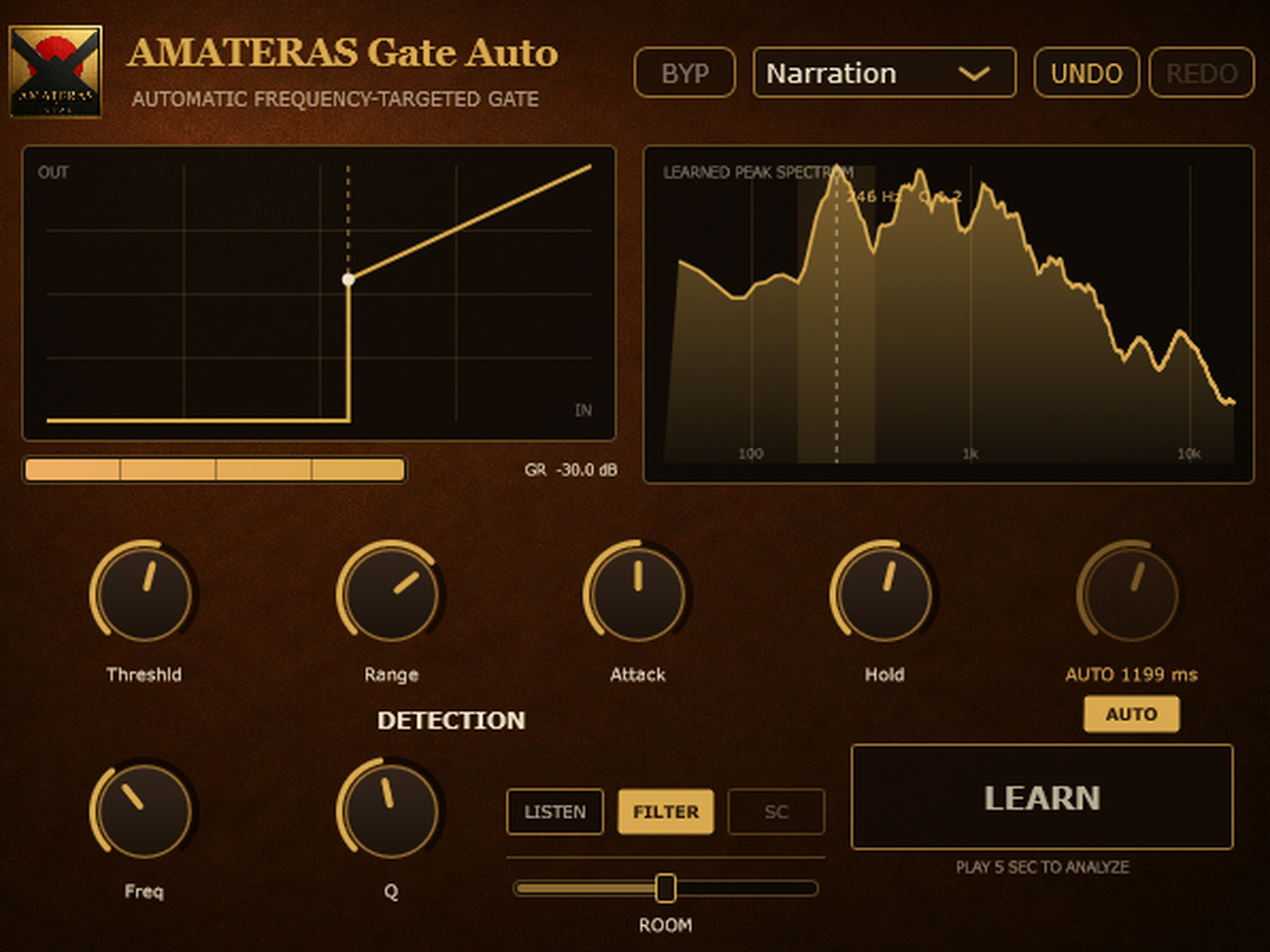Click the AMATERAS Gate Auto title
This screenshot has width=1270, height=952.
(x=343, y=53)
